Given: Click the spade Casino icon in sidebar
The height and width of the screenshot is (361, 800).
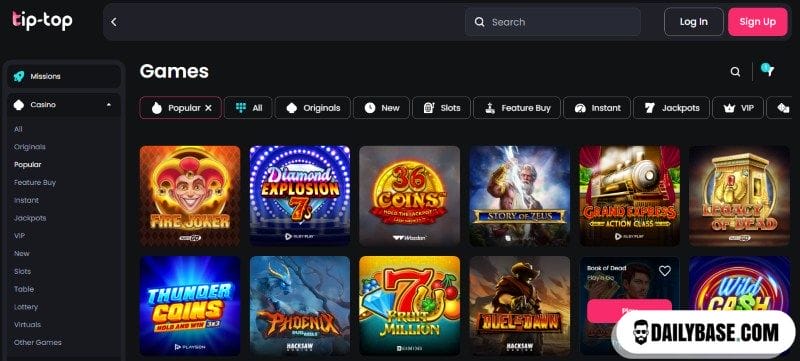Looking at the screenshot, I should (x=19, y=105).
